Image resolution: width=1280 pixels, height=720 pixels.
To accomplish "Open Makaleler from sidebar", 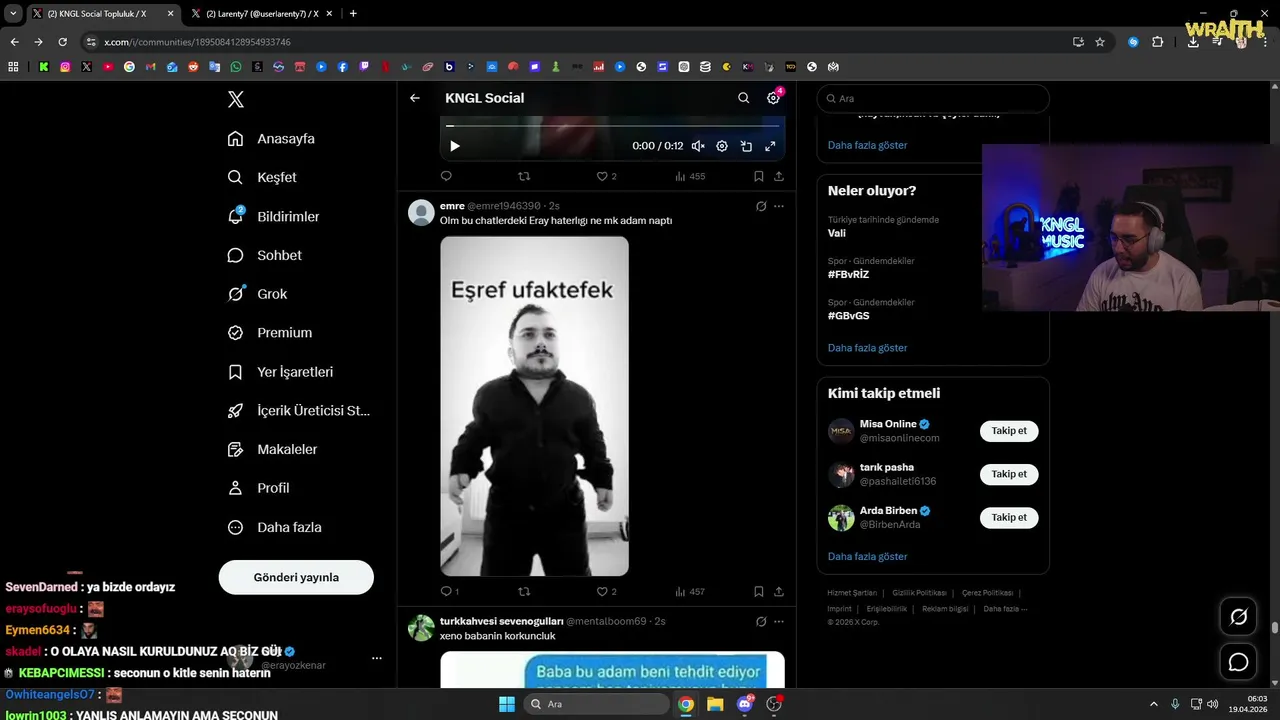I will (272, 449).
